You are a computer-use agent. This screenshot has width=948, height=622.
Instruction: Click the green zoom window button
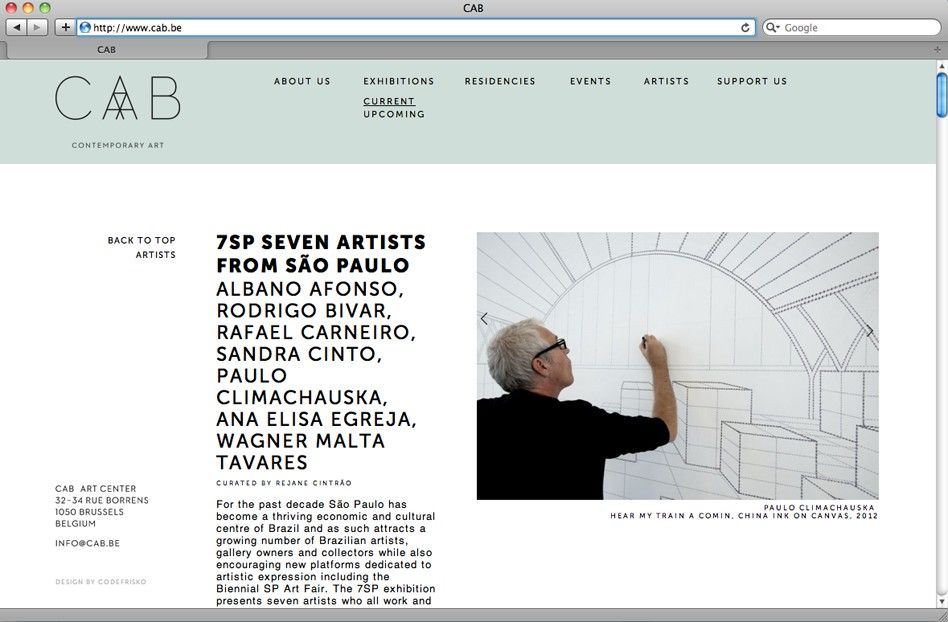click(45, 8)
